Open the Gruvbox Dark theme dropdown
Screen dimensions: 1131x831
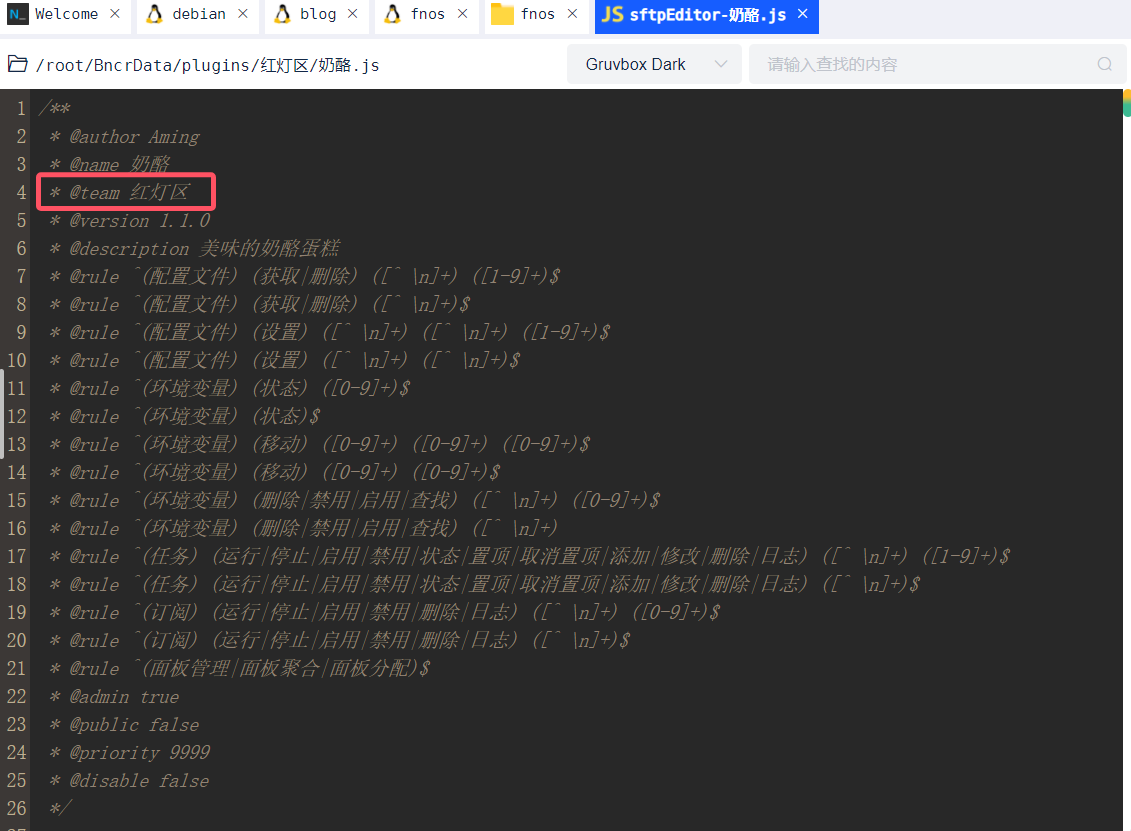click(654, 64)
